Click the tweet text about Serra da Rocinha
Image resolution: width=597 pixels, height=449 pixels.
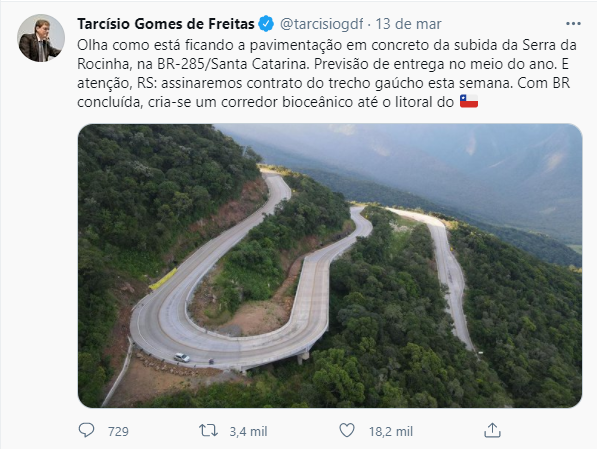327,73
